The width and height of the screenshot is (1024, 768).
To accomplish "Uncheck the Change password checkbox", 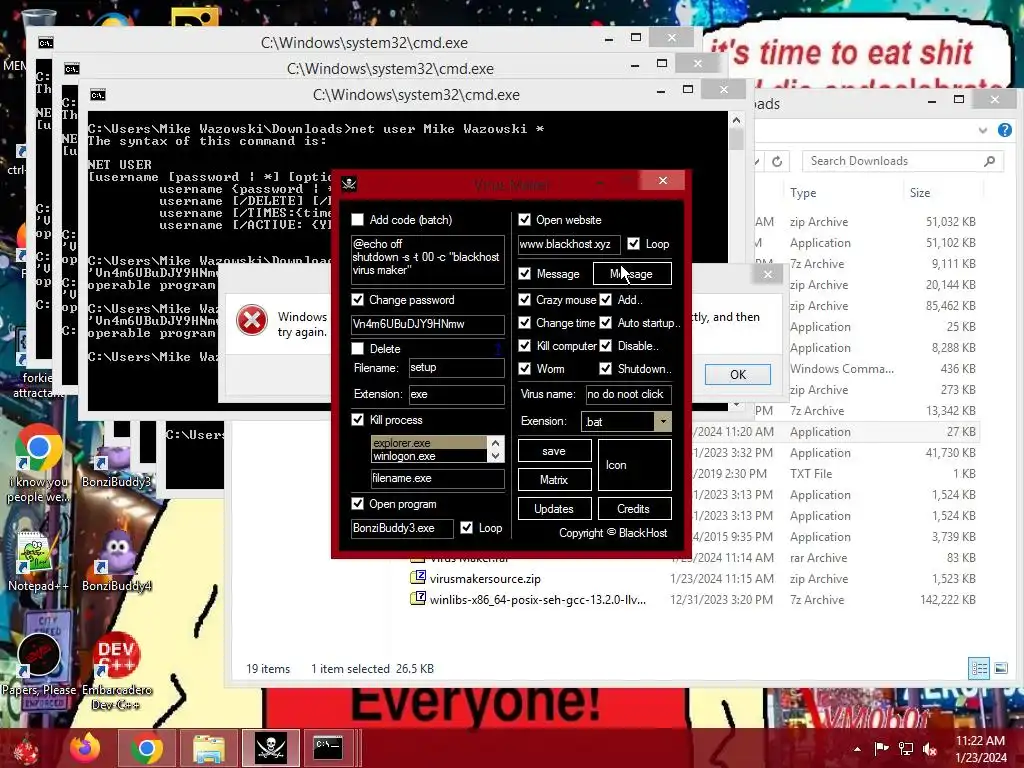I will (x=357, y=300).
